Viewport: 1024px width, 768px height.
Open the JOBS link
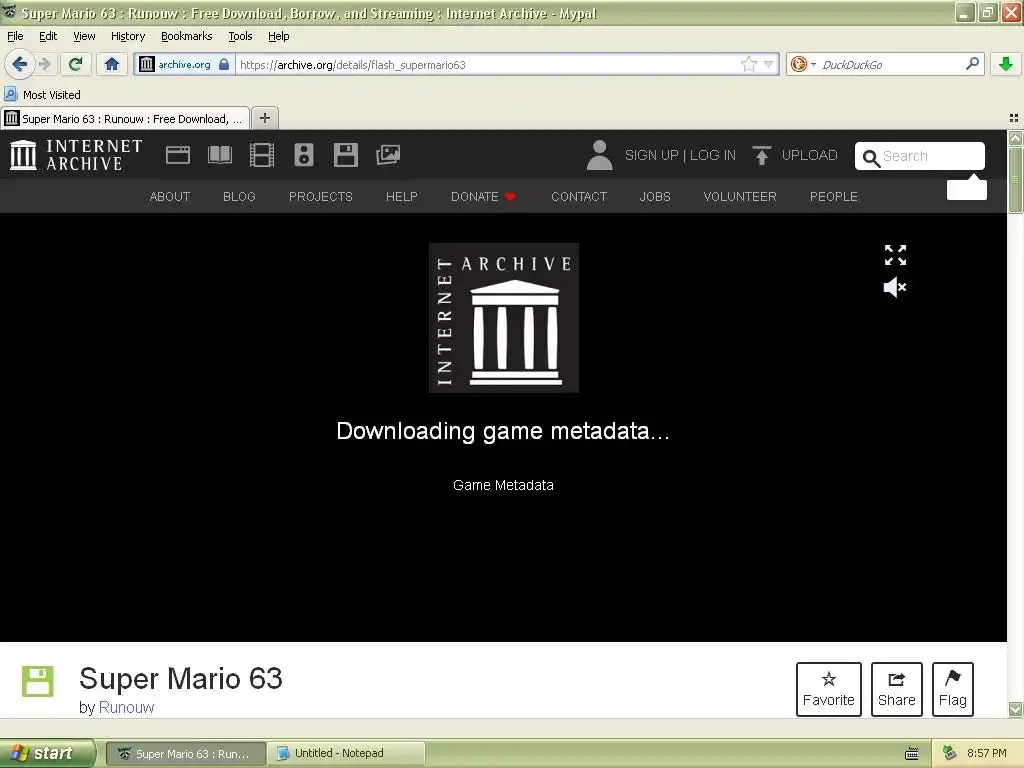655,197
